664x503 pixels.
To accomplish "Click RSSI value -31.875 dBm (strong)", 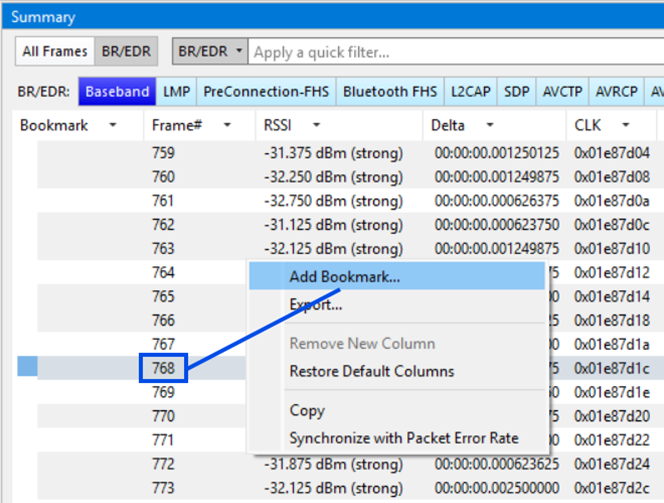I will click(333, 464).
